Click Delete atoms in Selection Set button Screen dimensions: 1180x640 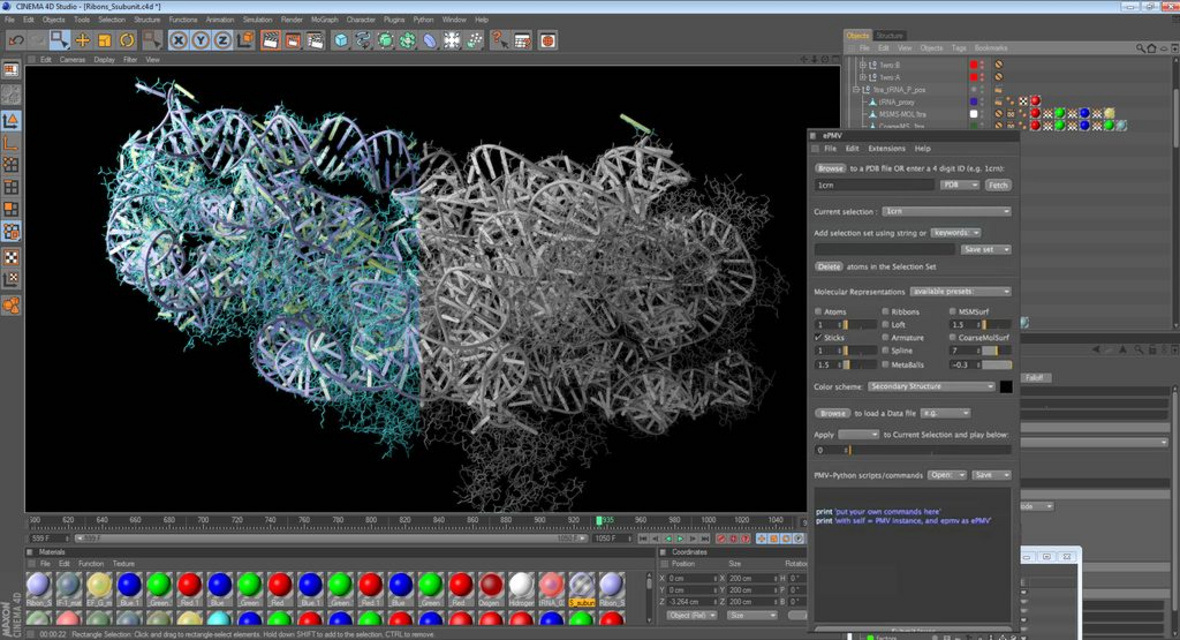coord(829,267)
